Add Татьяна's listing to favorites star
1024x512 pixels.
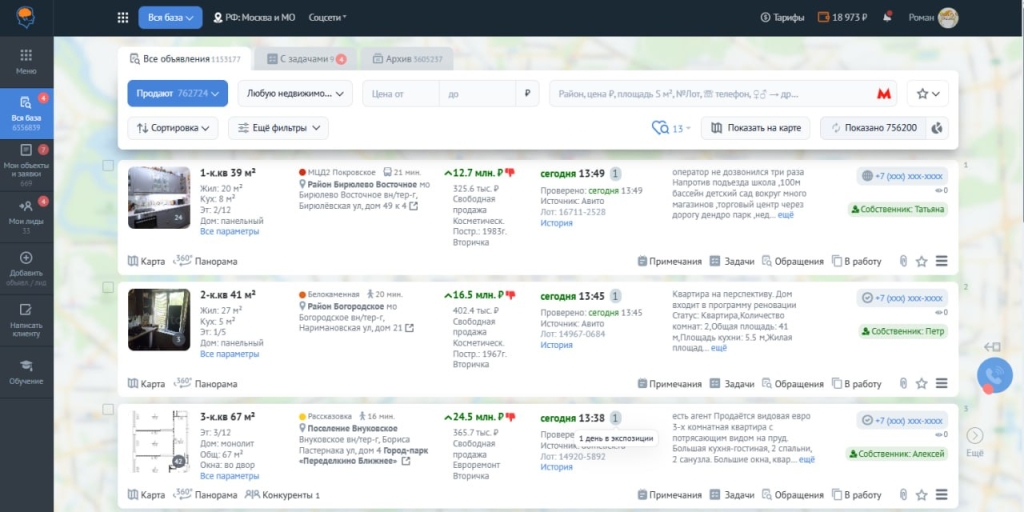tap(921, 261)
